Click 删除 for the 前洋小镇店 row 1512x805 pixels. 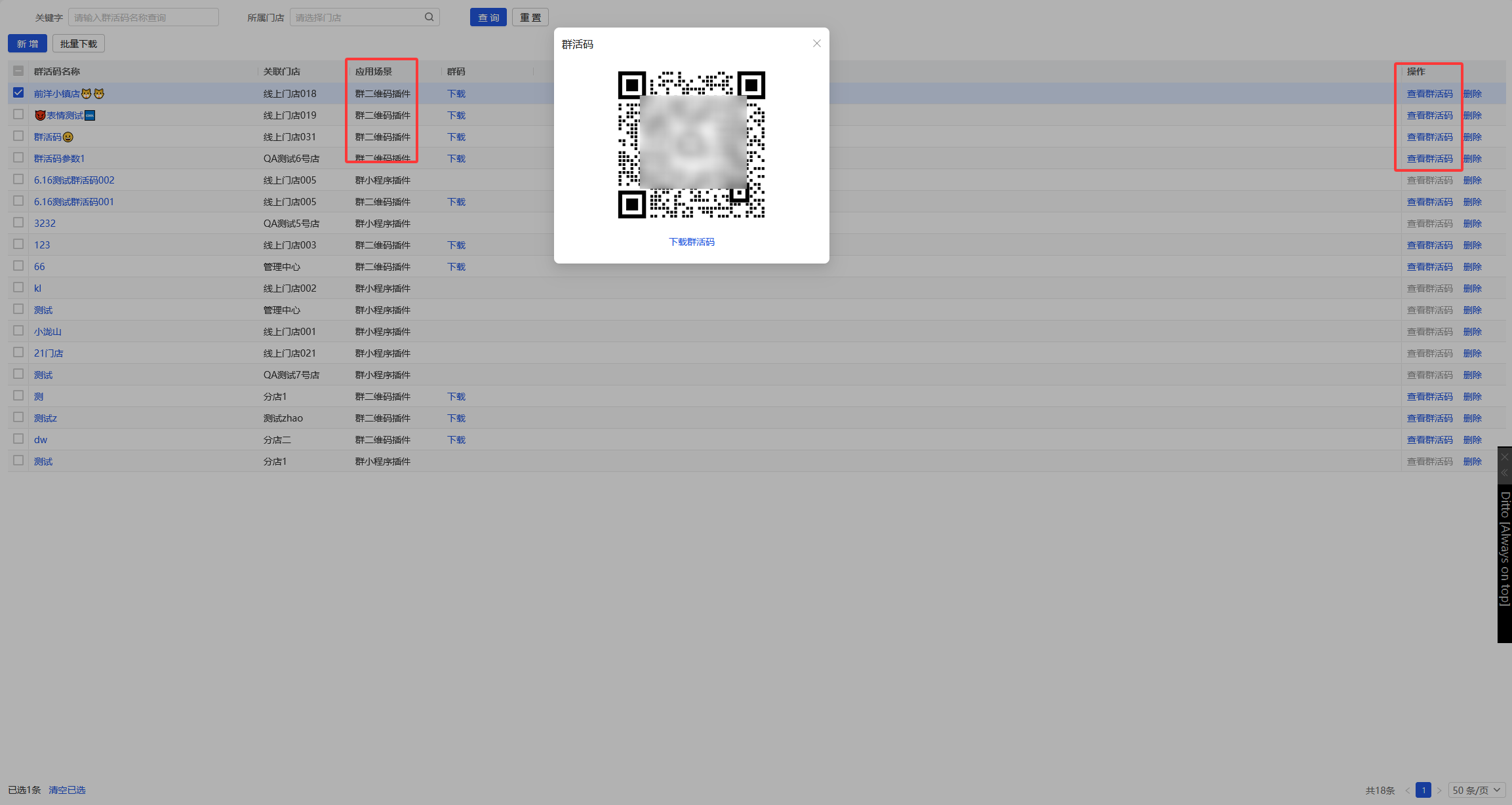pyautogui.click(x=1472, y=94)
